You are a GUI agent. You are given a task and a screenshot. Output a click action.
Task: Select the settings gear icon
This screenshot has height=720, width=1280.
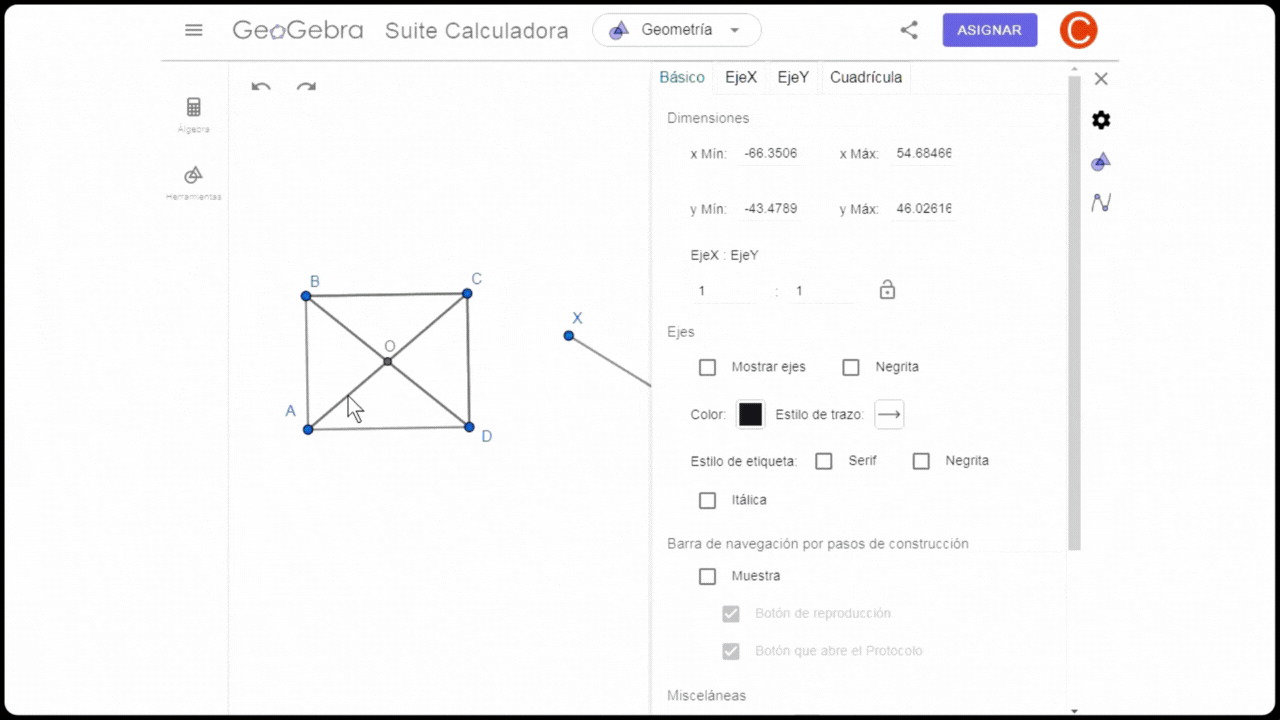(x=1101, y=120)
